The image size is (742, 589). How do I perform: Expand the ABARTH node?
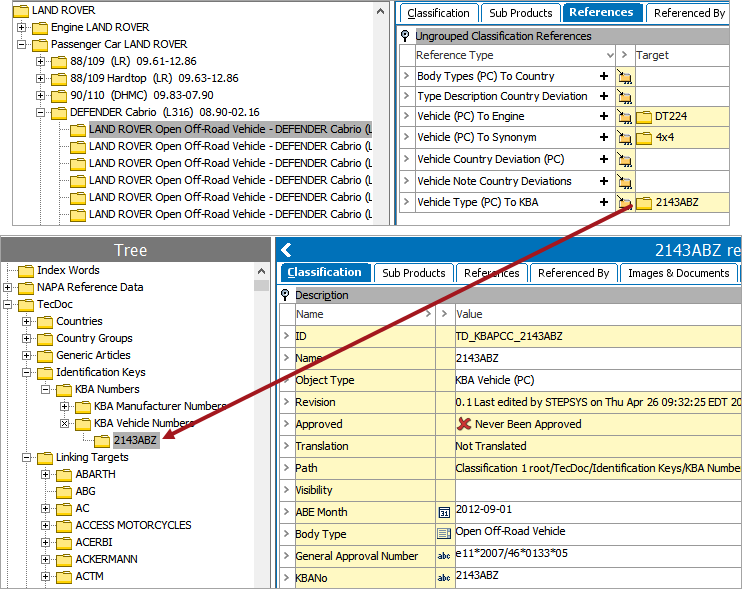(x=45, y=475)
